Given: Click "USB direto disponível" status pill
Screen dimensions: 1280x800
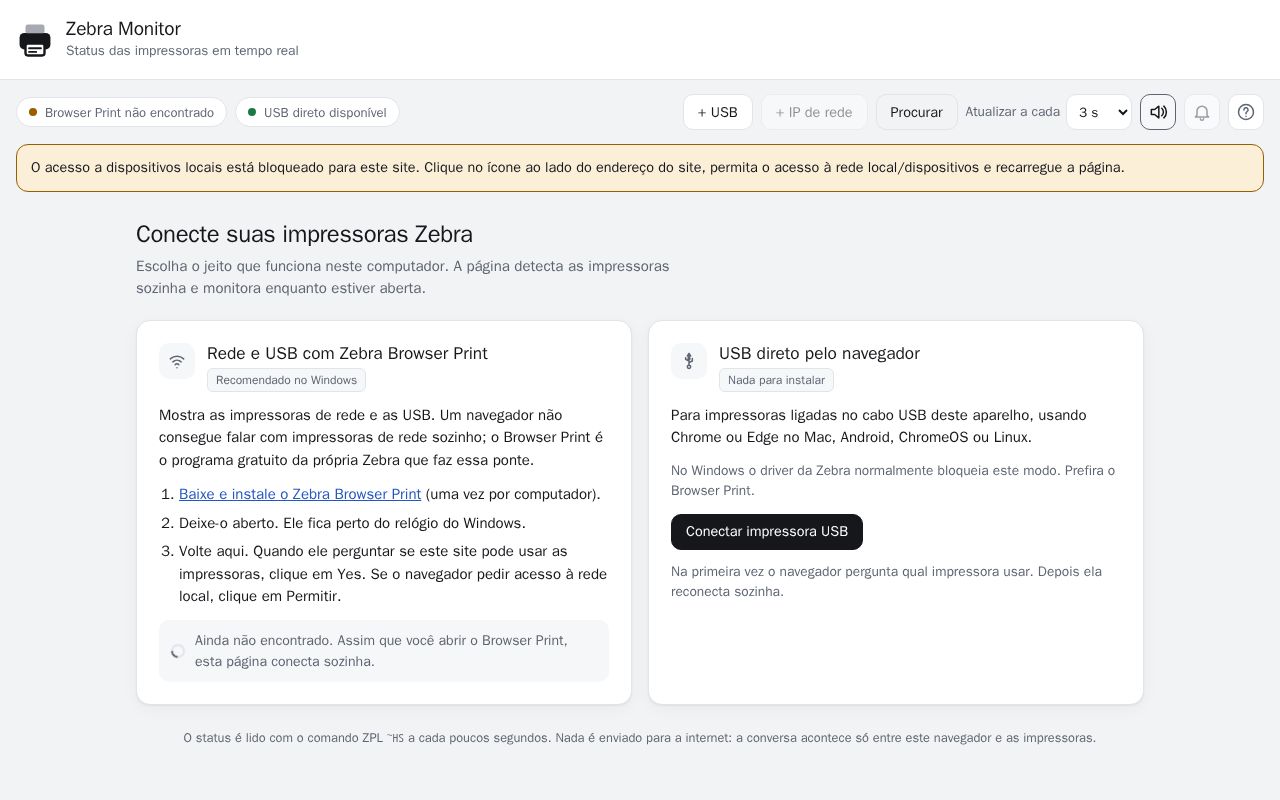Looking at the screenshot, I should [x=317, y=112].
